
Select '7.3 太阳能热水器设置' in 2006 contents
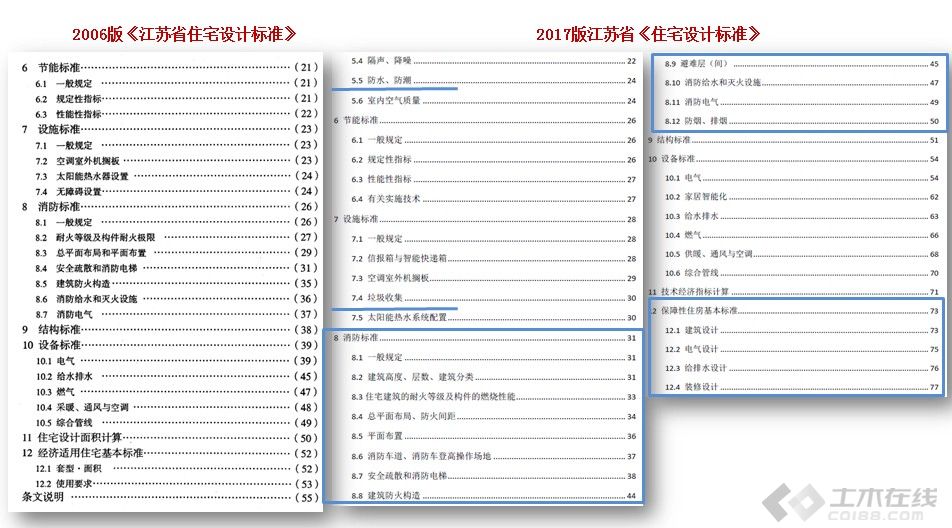click(82, 176)
